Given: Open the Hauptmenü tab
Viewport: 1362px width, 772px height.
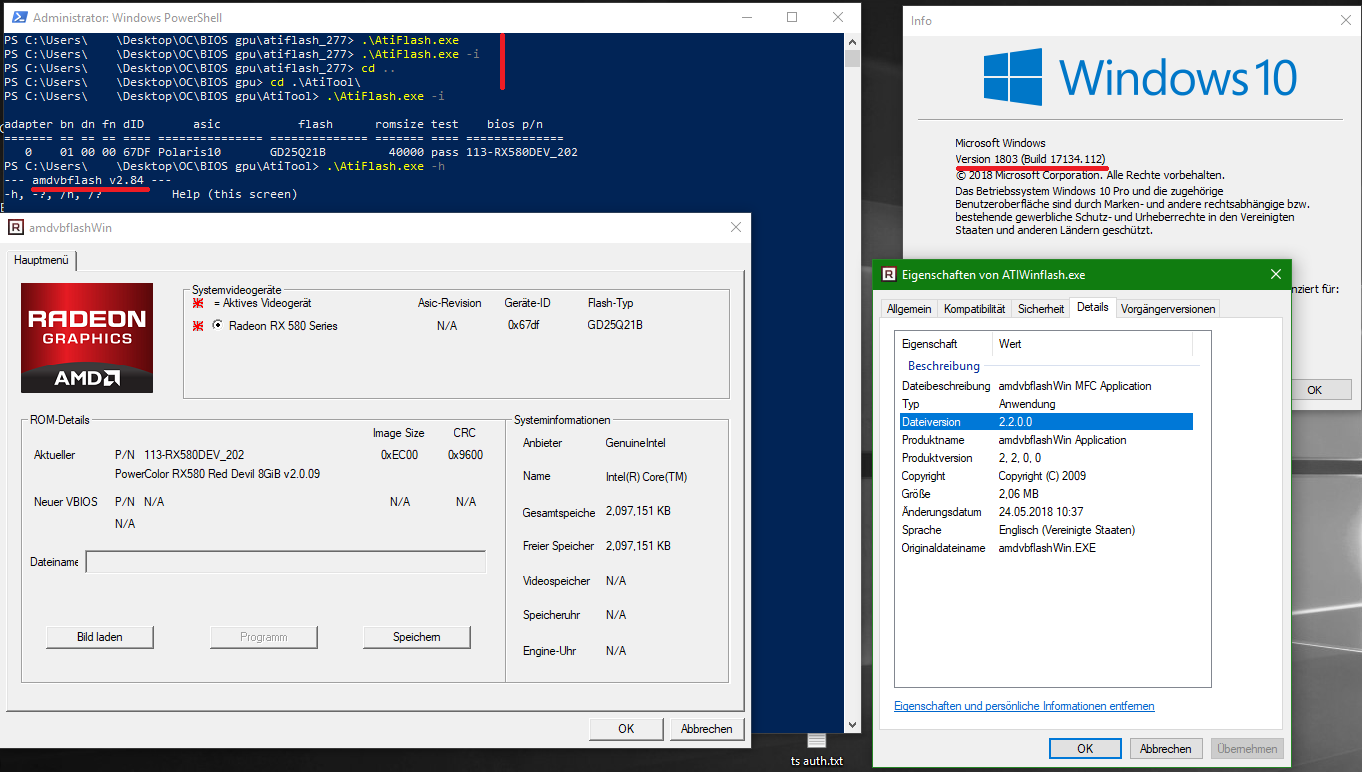Looking at the screenshot, I should (x=42, y=259).
